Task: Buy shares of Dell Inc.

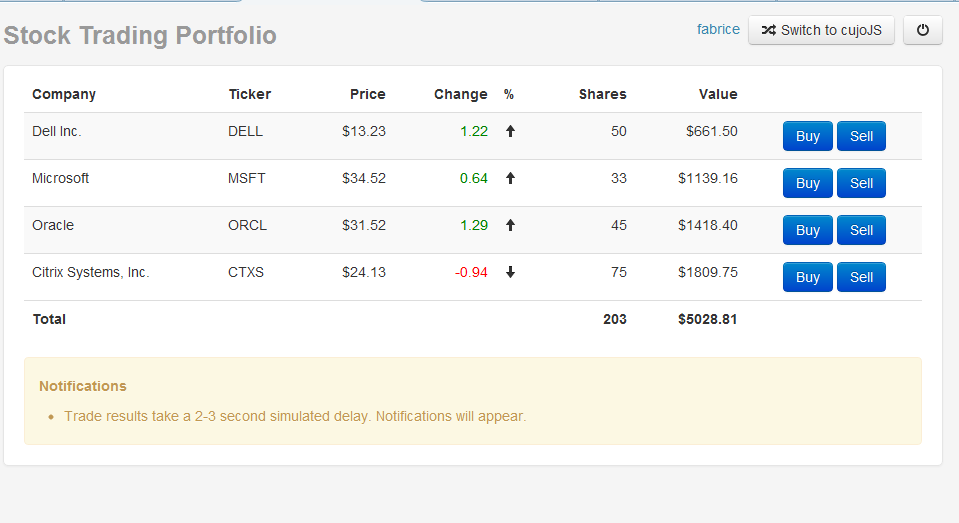Action: 807,136
